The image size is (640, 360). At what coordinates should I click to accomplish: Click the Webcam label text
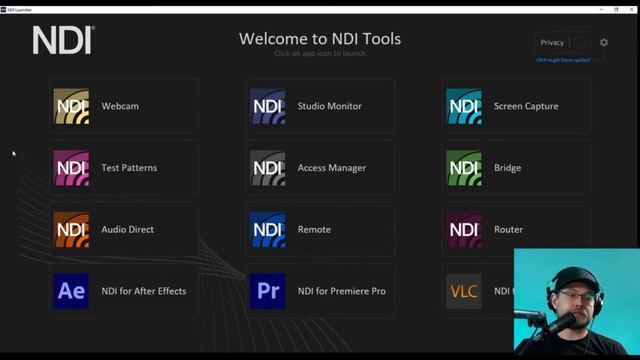coord(120,106)
